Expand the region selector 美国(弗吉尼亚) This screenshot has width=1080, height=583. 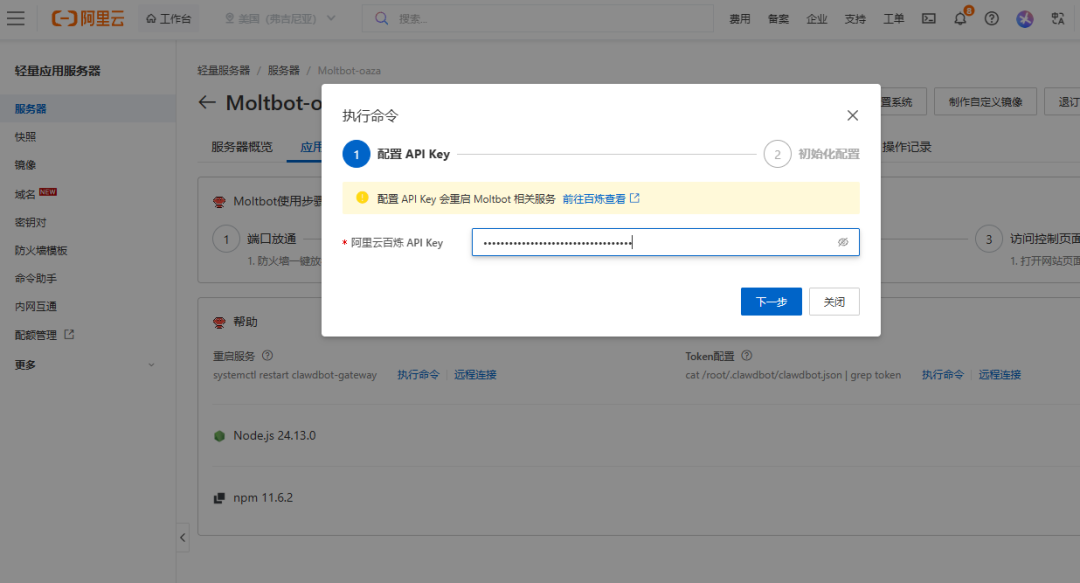[280, 18]
